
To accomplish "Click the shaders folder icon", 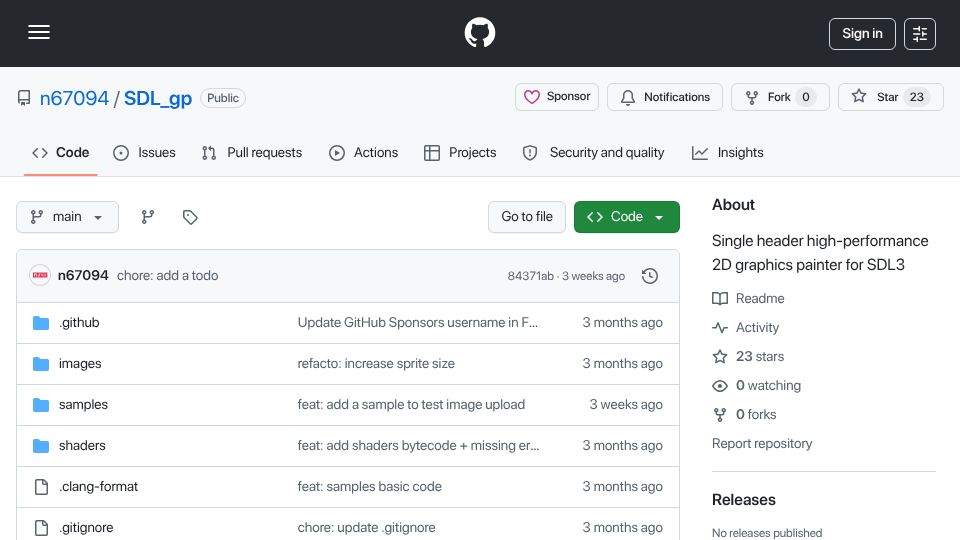I will click(41, 446).
